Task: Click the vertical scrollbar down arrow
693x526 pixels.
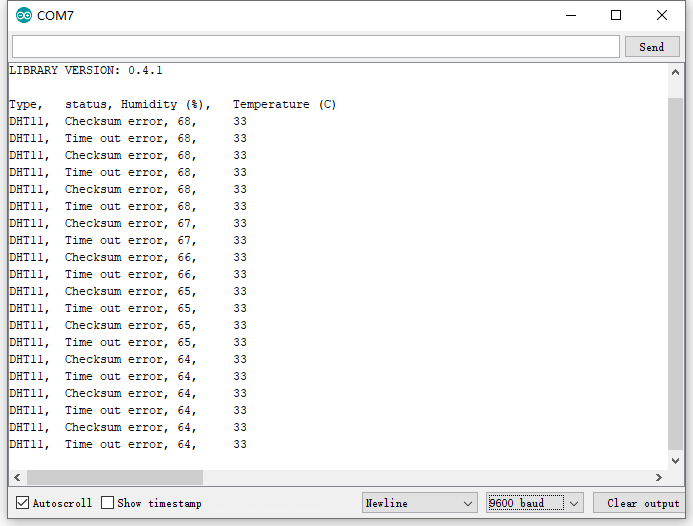Action: (x=675, y=461)
